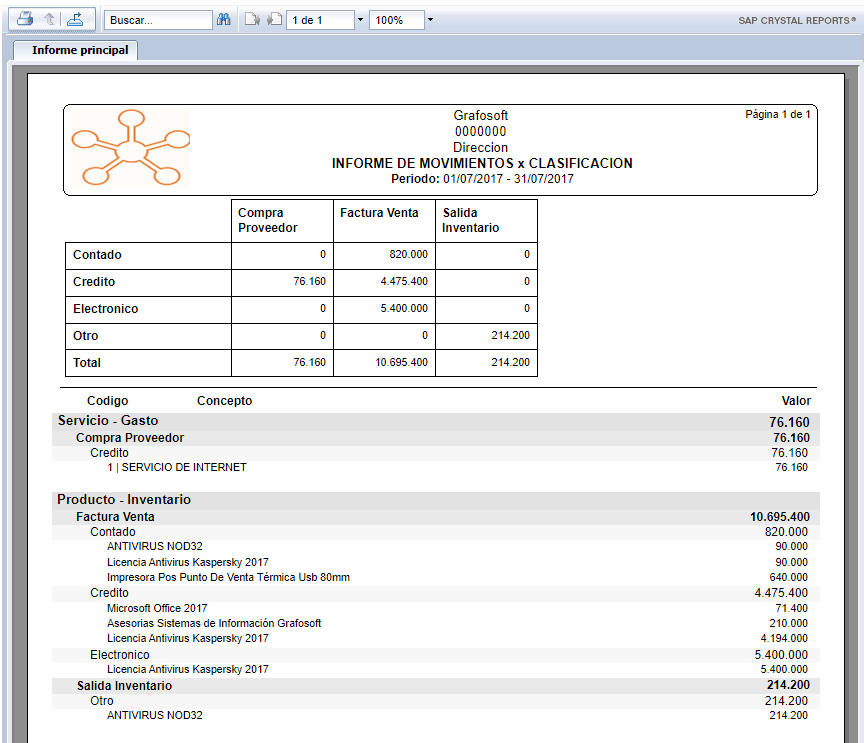
Task: Click the 'Compra Proveedor' subgroup row
Action: click(x=130, y=438)
